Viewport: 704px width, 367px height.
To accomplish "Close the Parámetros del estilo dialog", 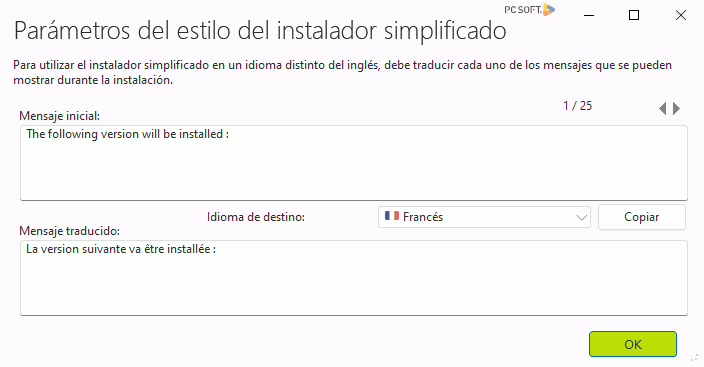I will [681, 15].
